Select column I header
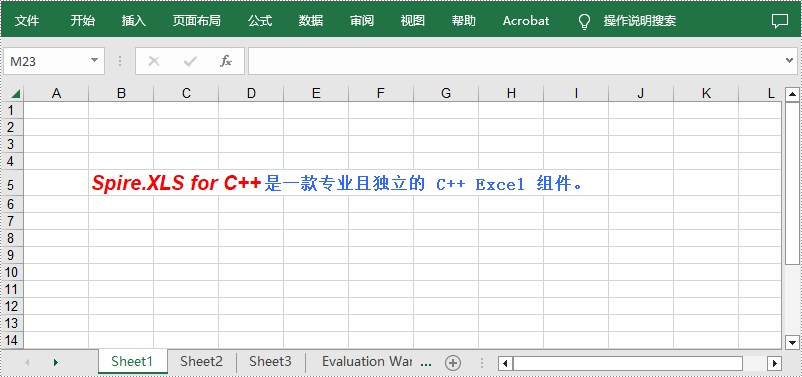802x377 pixels. (576, 93)
